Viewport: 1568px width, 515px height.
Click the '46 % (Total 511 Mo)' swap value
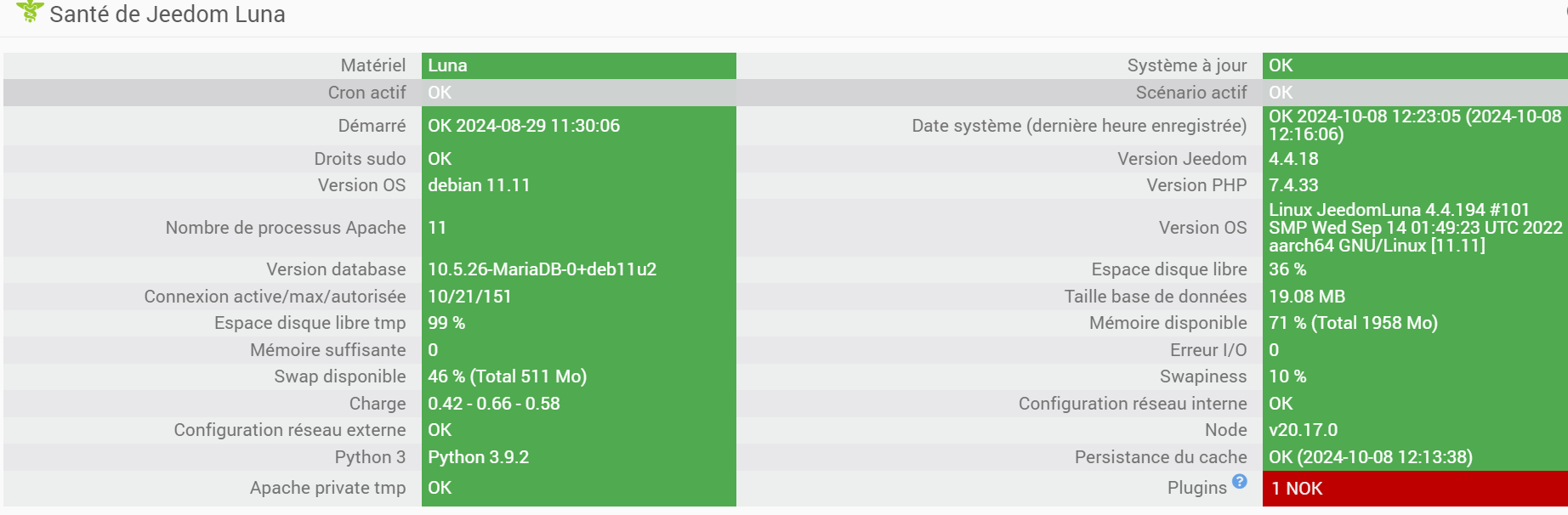coord(508,376)
